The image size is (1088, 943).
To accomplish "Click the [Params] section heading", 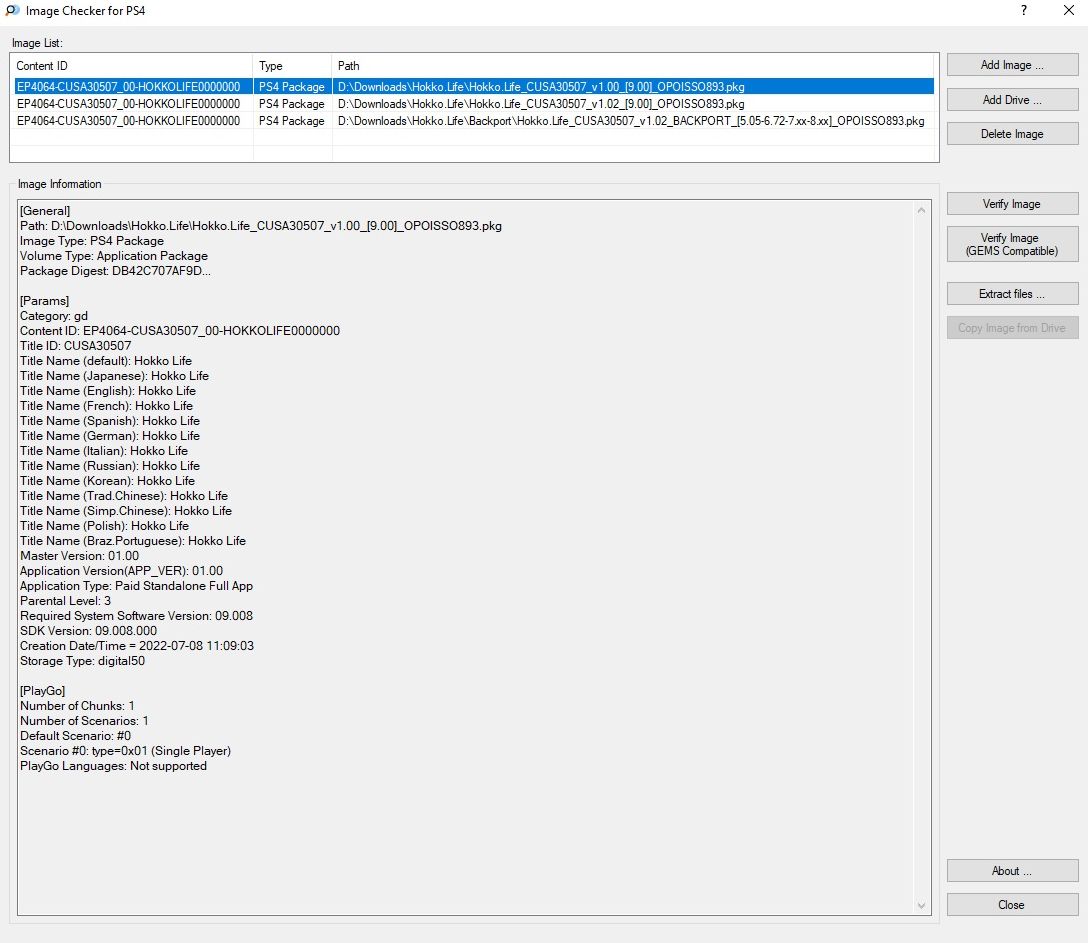I will 44,301.
